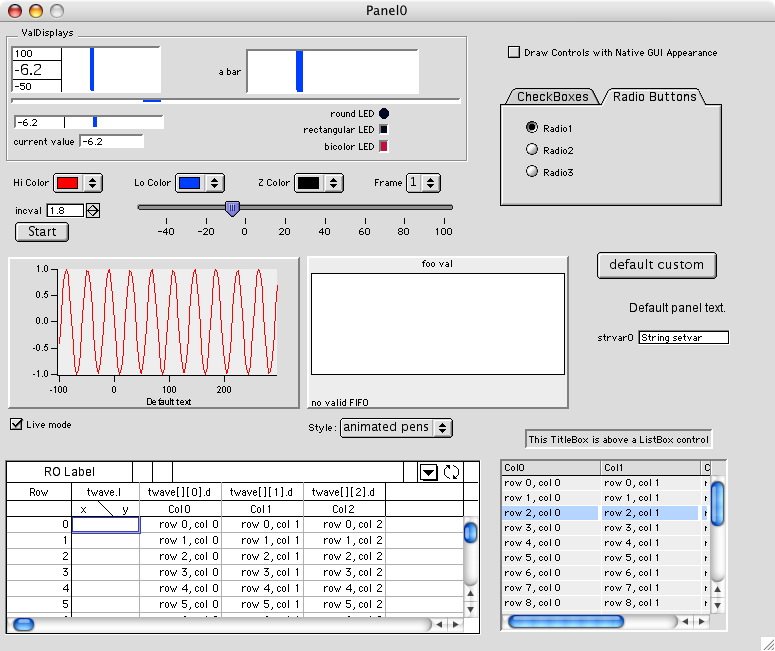Image resolution: width=775 pixels, height=651 pixels.
Task: Select the Radio3 option
Action: [x=532, y=172]
